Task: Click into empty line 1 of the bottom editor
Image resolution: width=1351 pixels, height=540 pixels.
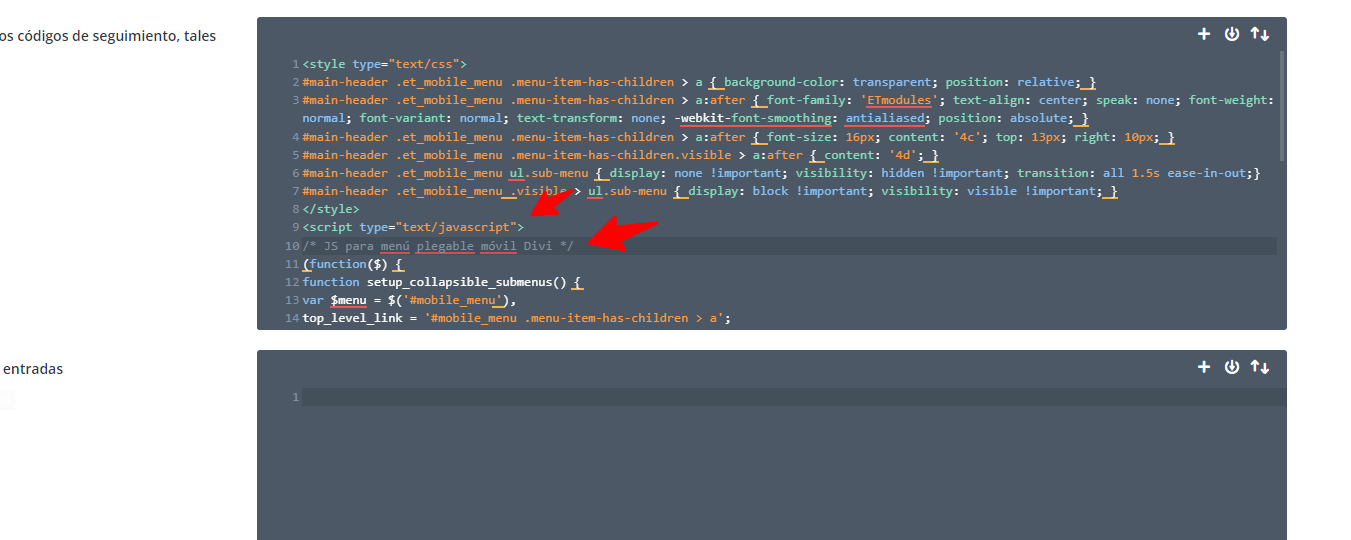Action: coord(794,397)
